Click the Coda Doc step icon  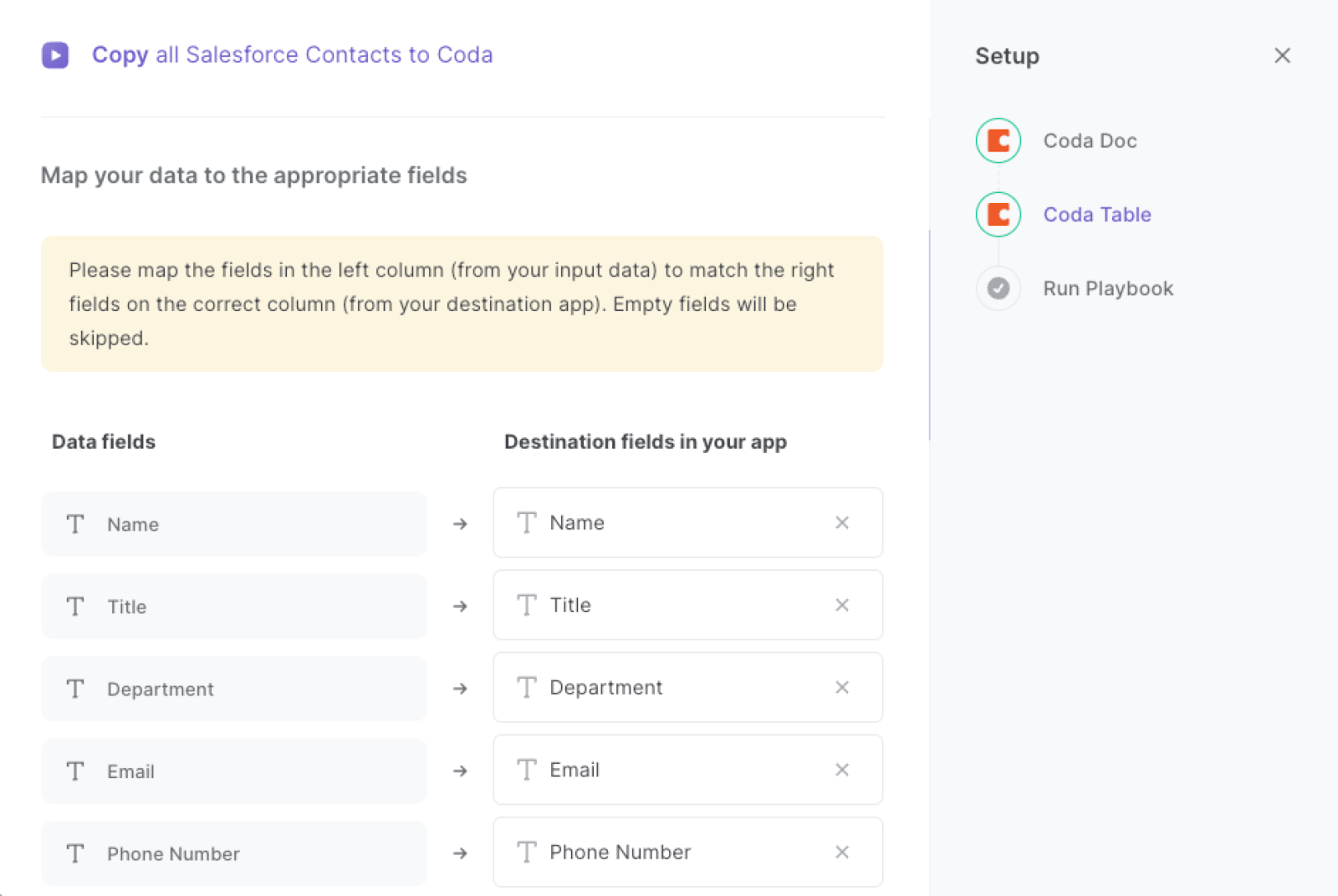[x=998, y=140]
